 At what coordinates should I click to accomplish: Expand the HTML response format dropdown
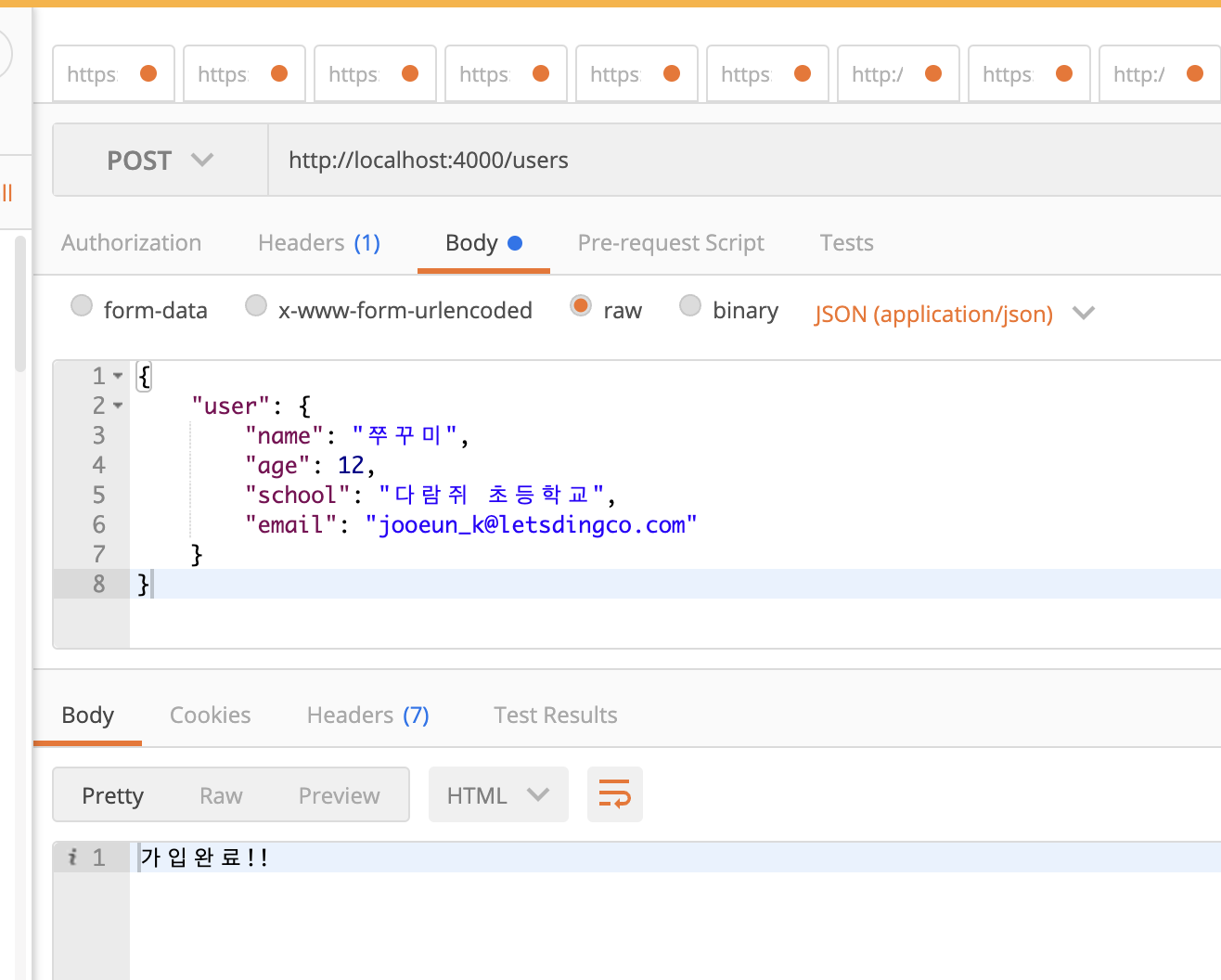(497, 795)
